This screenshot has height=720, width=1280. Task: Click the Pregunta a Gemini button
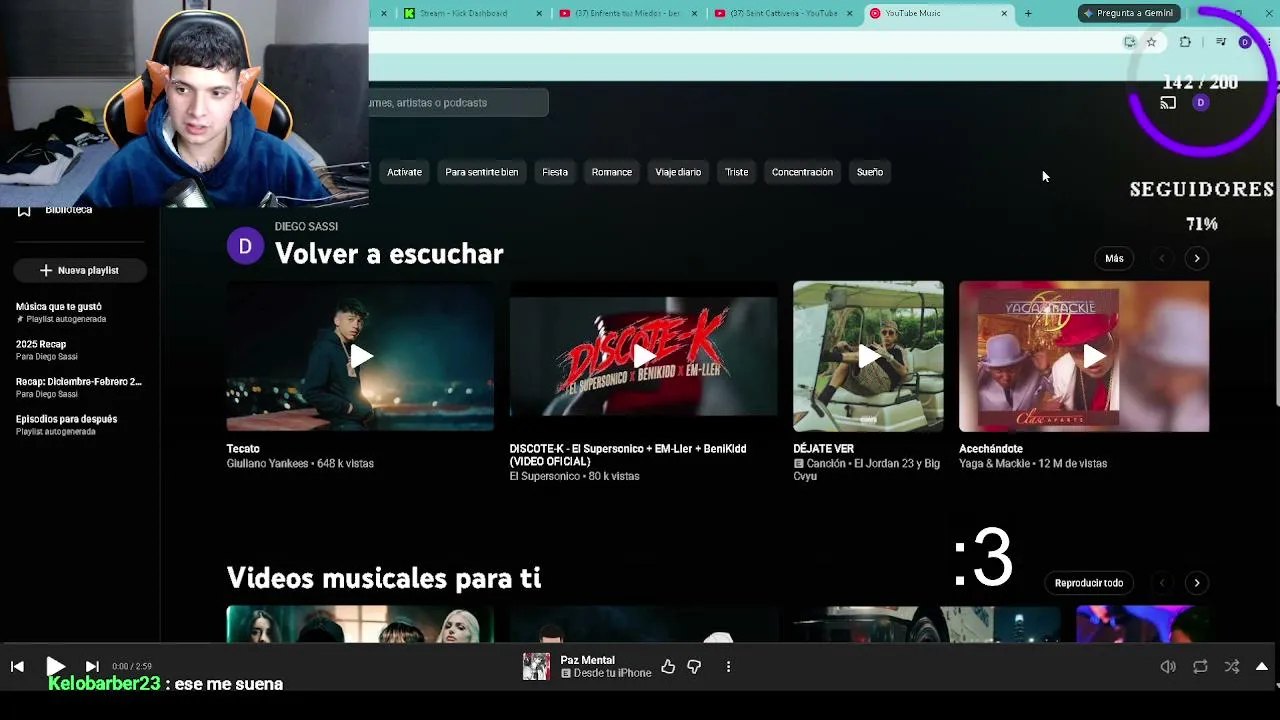coord(1128,13)
